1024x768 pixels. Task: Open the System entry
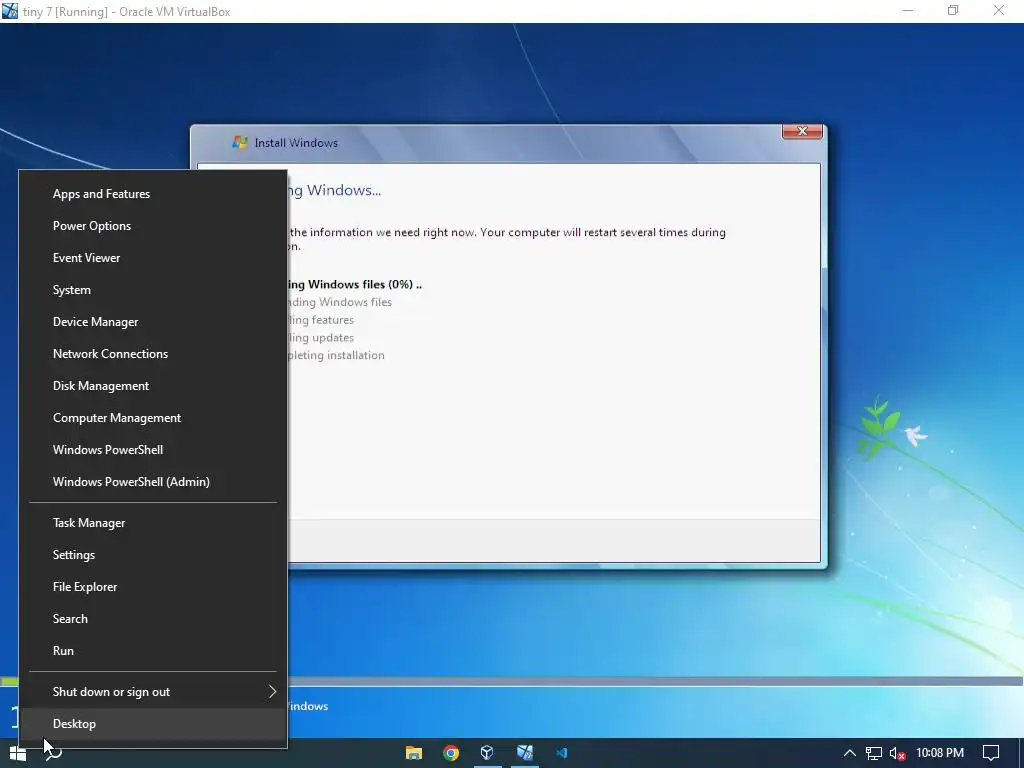click(153, 290)
